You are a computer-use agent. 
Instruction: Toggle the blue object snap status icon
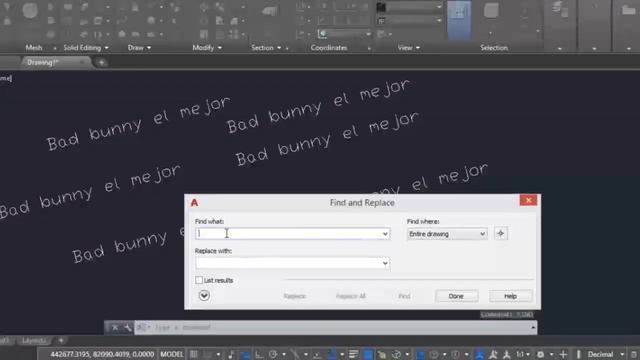click(x=331, y=354)
